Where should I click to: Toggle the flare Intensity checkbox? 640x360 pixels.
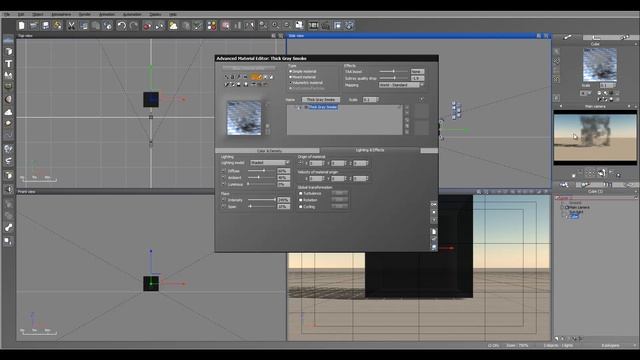(x=223, y=200)
